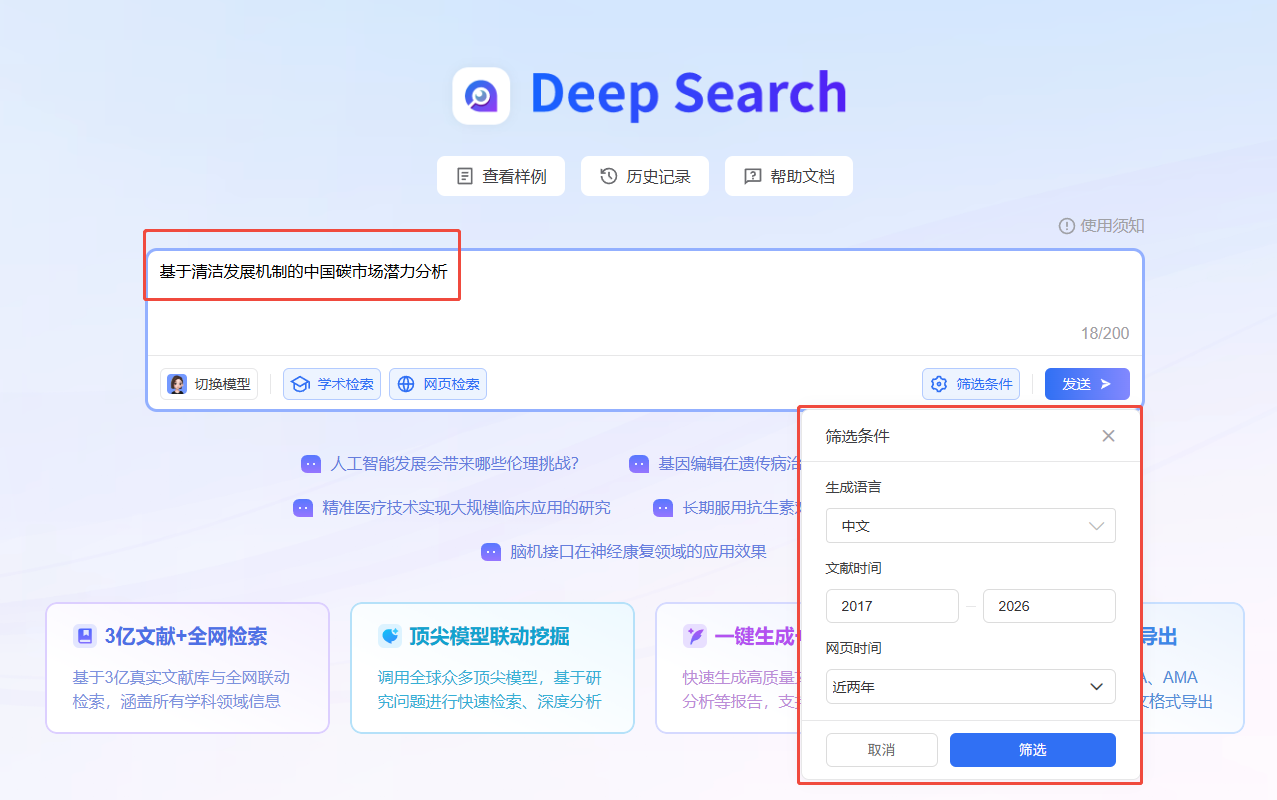Click the book icon beside 3亿文献

84,636
